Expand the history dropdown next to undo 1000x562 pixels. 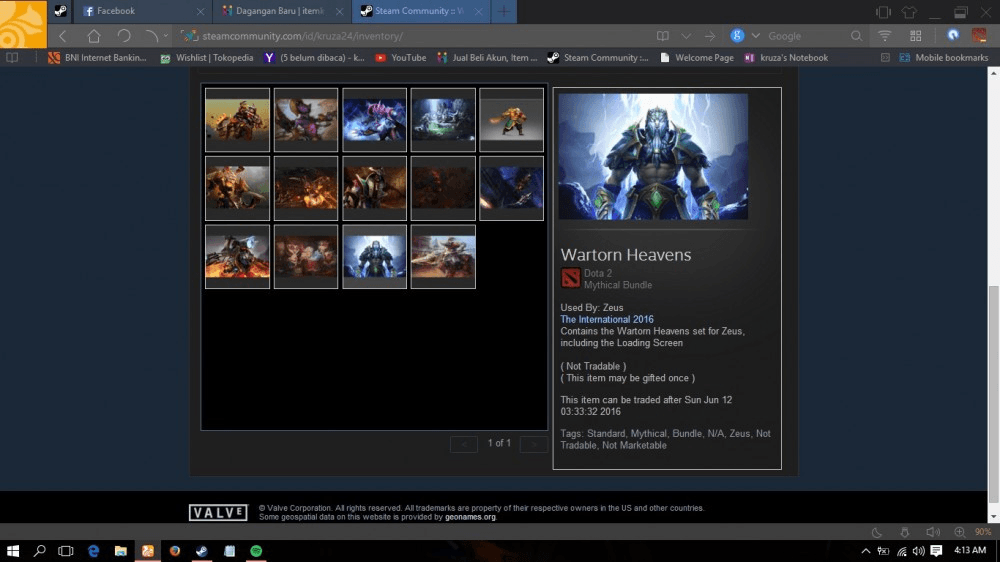click(x=165, y=36)
